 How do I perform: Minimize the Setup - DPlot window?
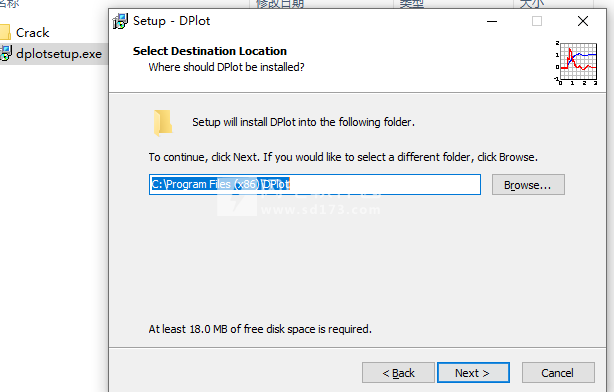pos(492,21)
